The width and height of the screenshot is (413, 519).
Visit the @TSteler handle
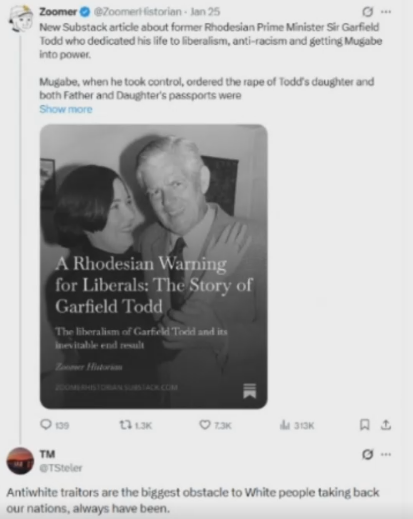pyautogui.click(x=61, y=468)
